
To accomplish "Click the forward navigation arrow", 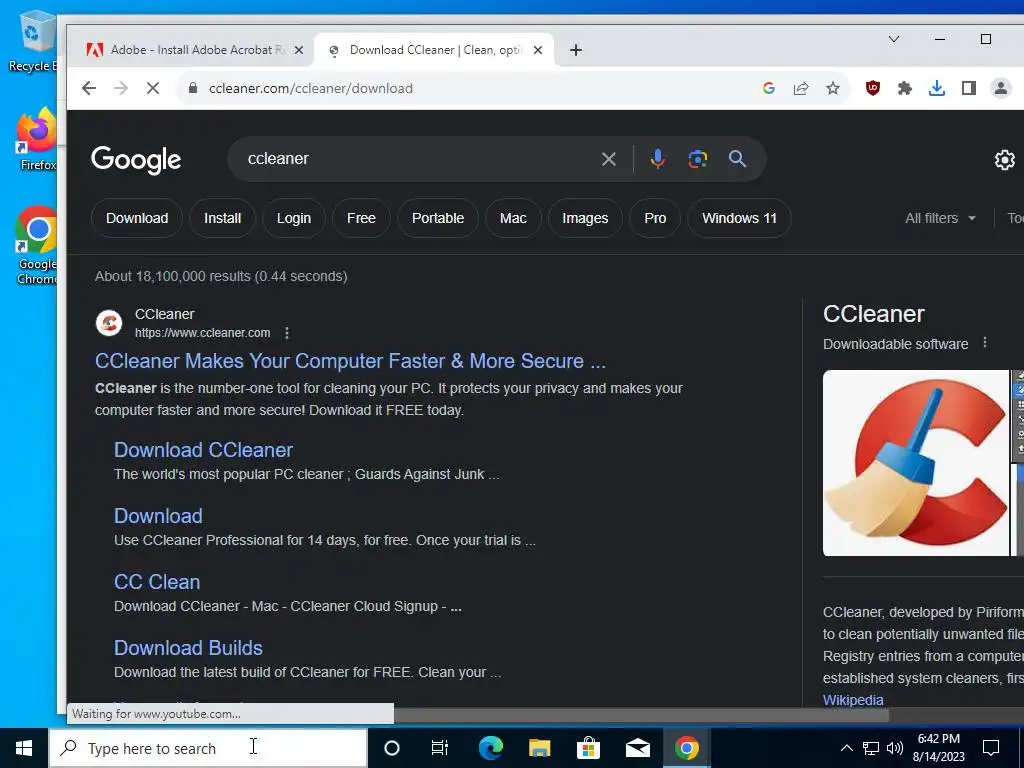I will [121, 88].
